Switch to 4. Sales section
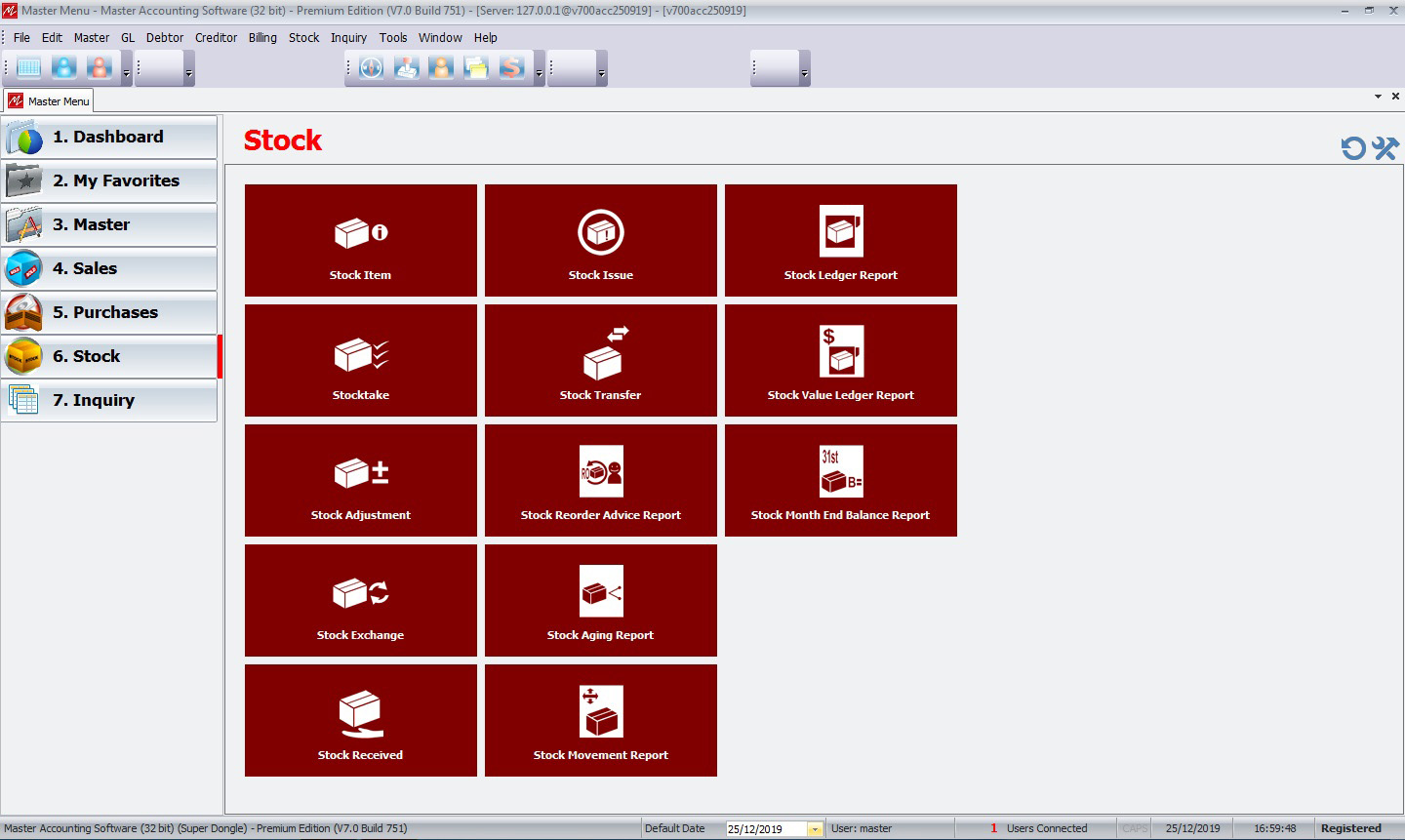This screenshot has width=1405, height=840. click(x=108, y=269)
